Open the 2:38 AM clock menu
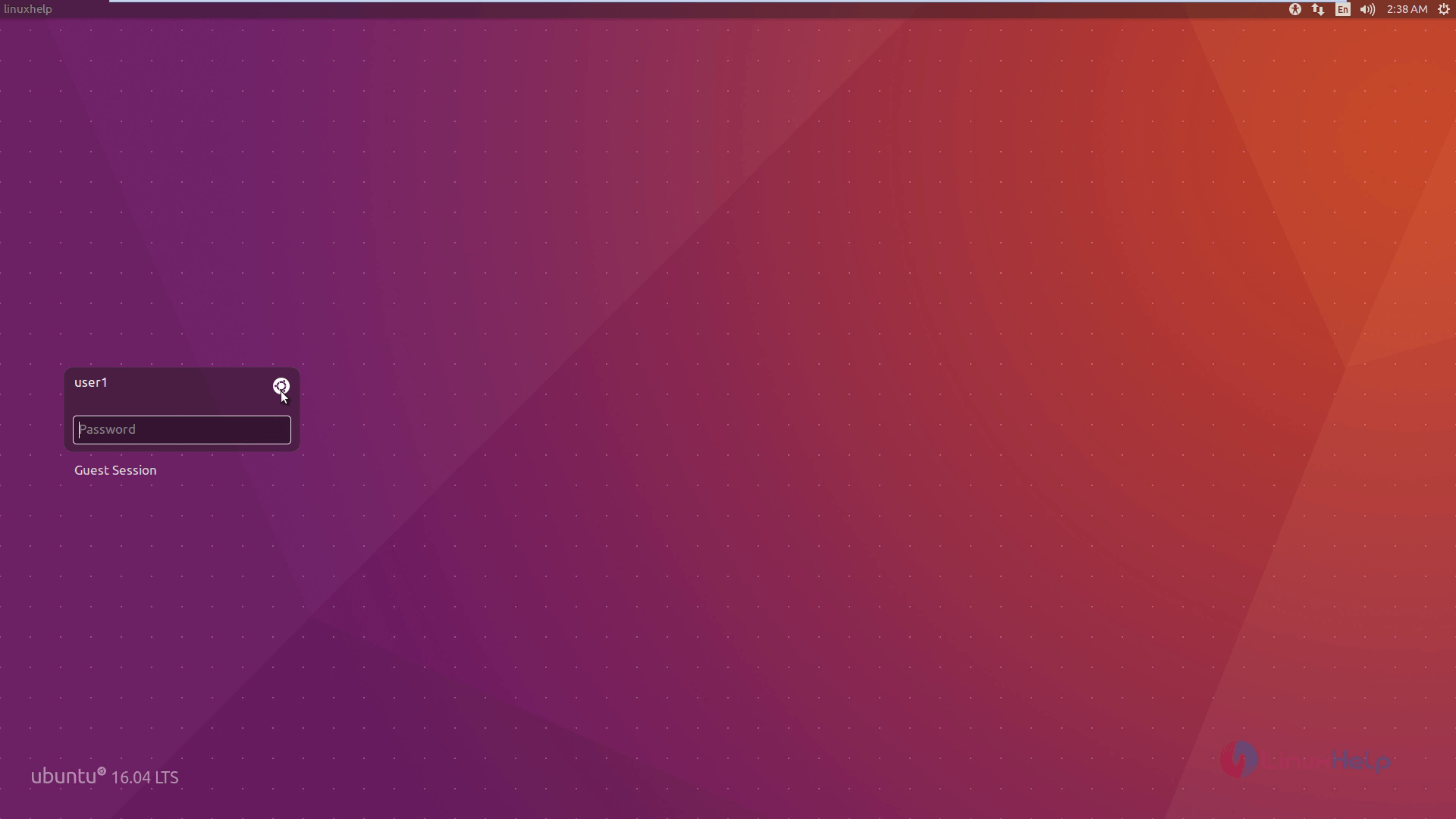1456x819 pixels. [x=1407, y=9]
